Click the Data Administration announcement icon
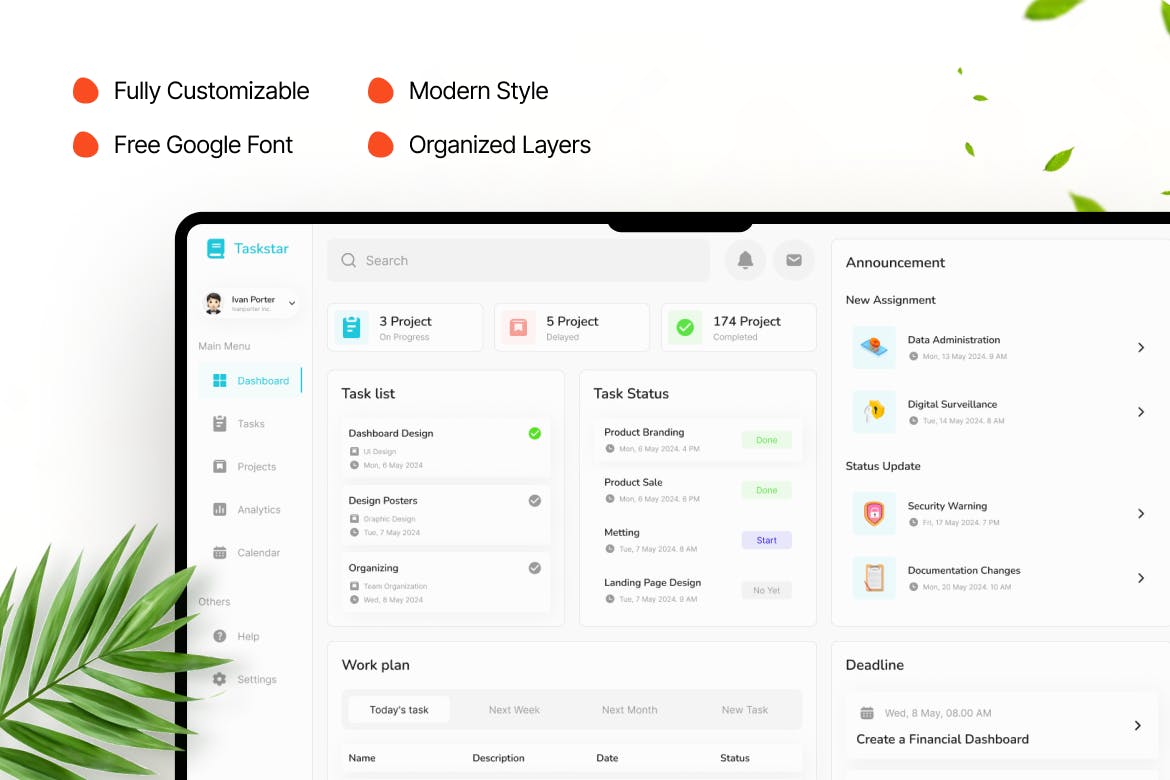The width and height of the screenshot is (1170, 780). pos(874,347)
